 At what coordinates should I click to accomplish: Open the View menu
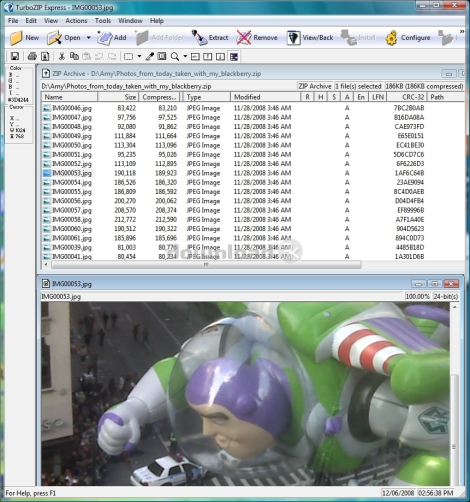coord(51,21)
